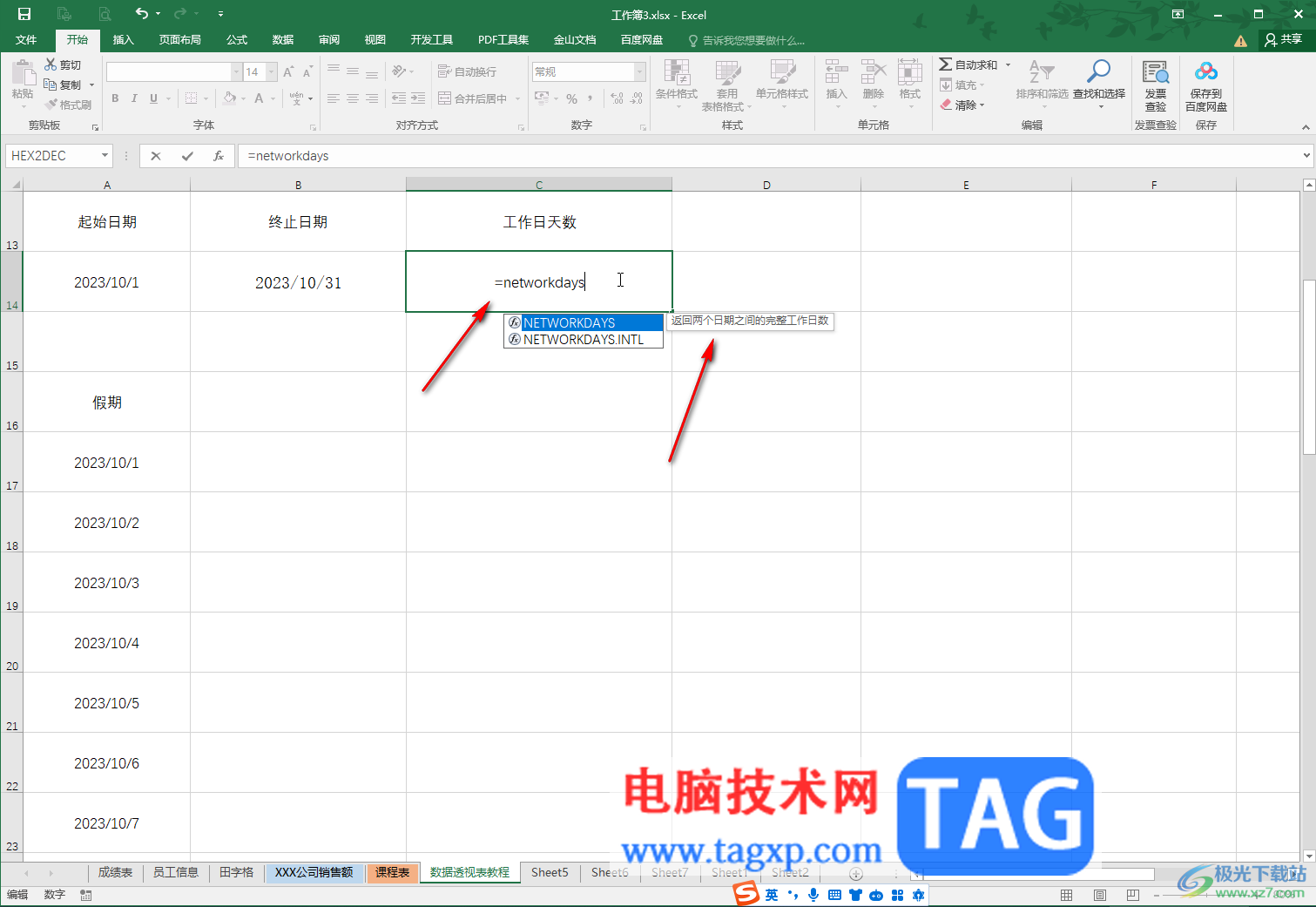This screenshot has width=1316, height=907.
Task: Expand the AutoSum dropdown arrow
Action: pyautogui.click(x=1008, y=64)
